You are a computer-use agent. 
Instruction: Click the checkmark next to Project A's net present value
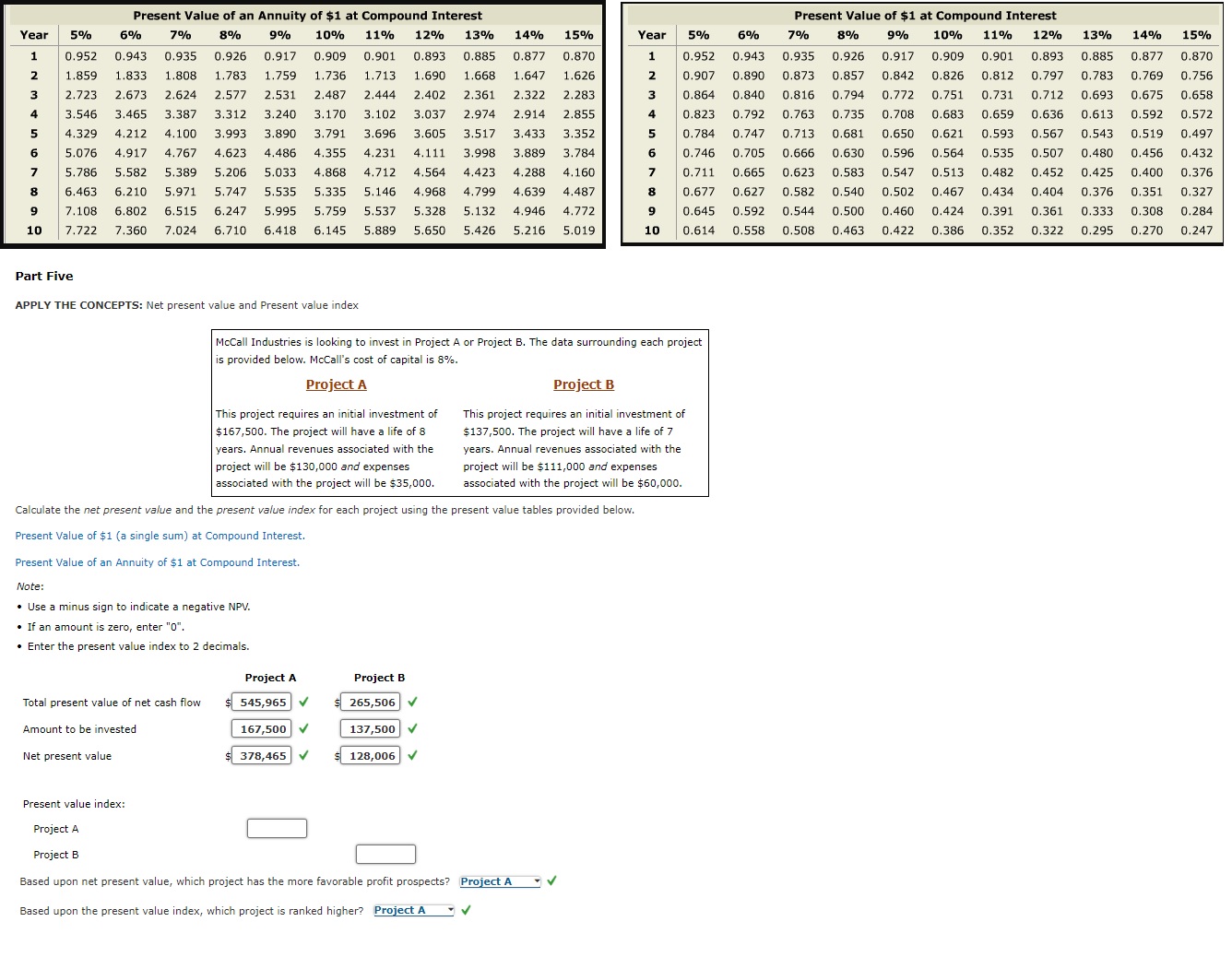pyautogui.click(x=302, y=756)
